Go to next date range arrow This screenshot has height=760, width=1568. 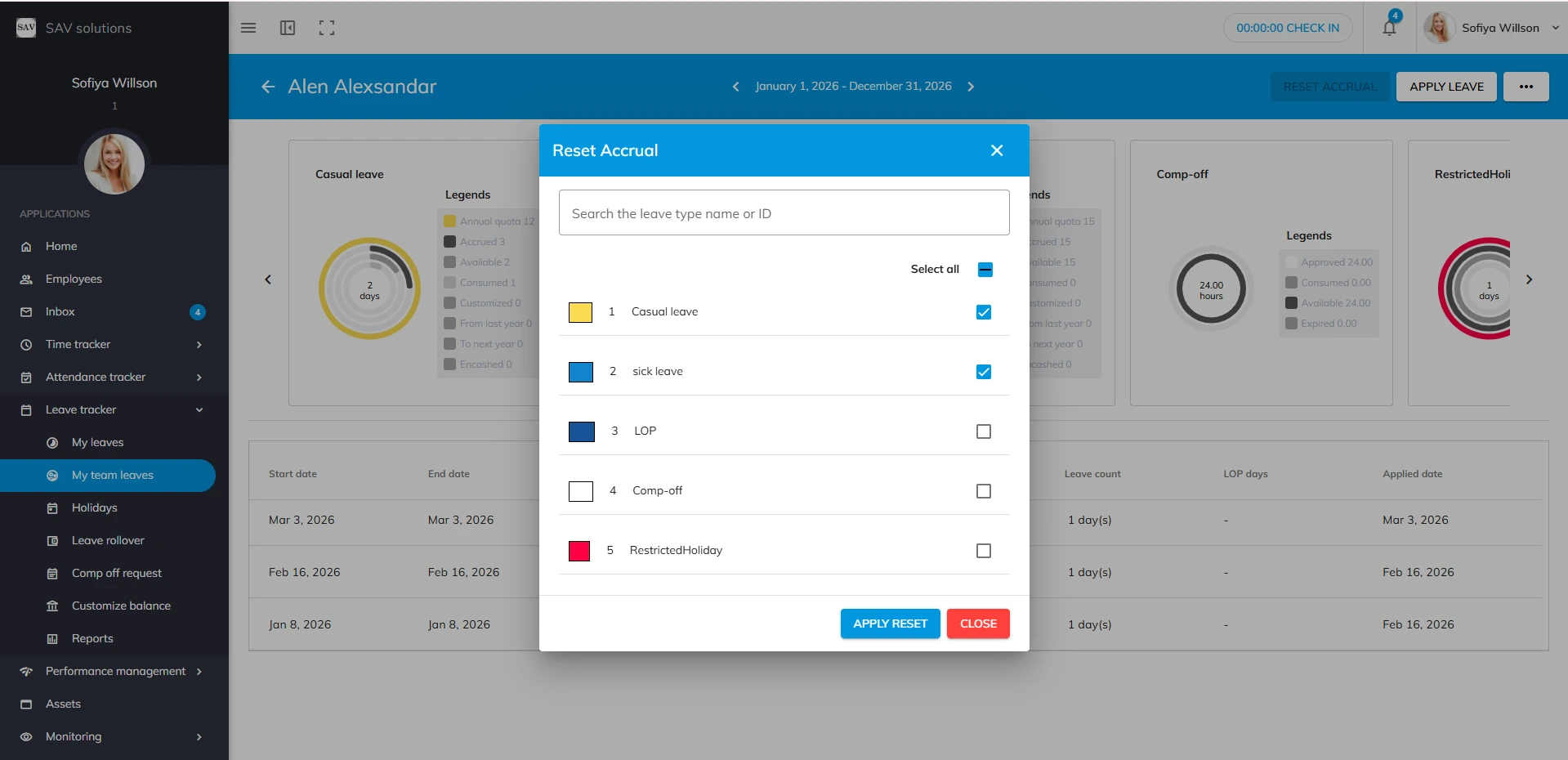pos(971,87)
